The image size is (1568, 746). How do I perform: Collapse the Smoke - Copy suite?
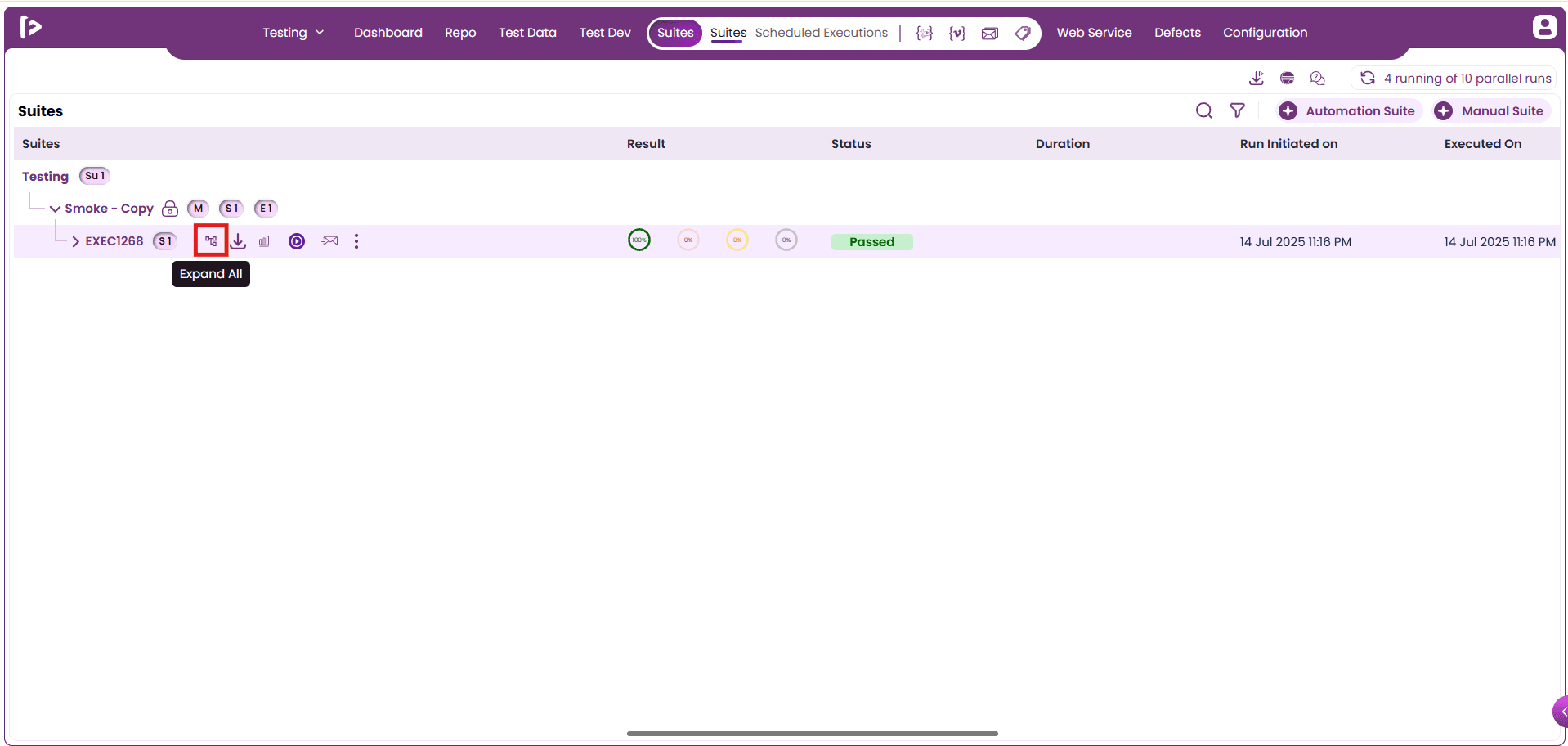[55, 209]
